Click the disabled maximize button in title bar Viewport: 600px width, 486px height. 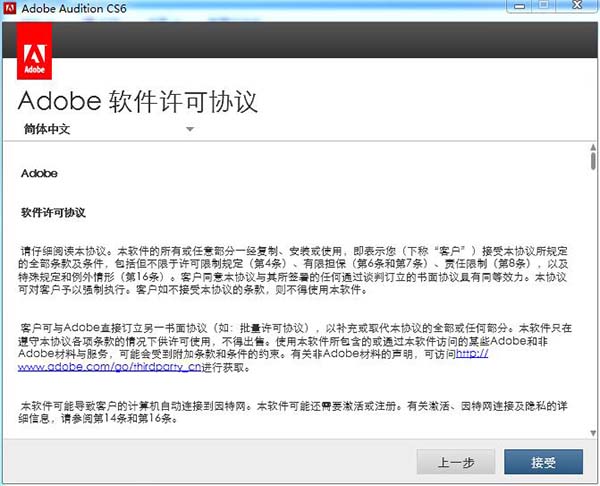point(543,8)
